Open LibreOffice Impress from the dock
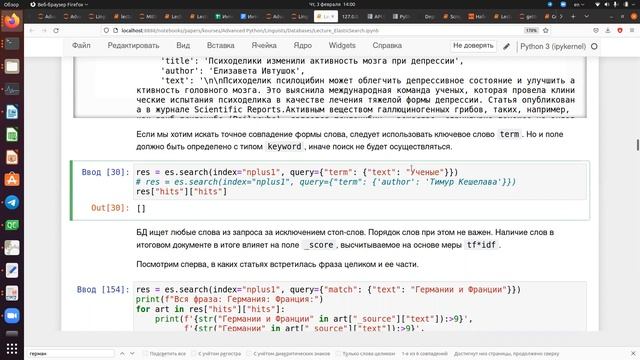640x360 pixels. pos(12,157)
